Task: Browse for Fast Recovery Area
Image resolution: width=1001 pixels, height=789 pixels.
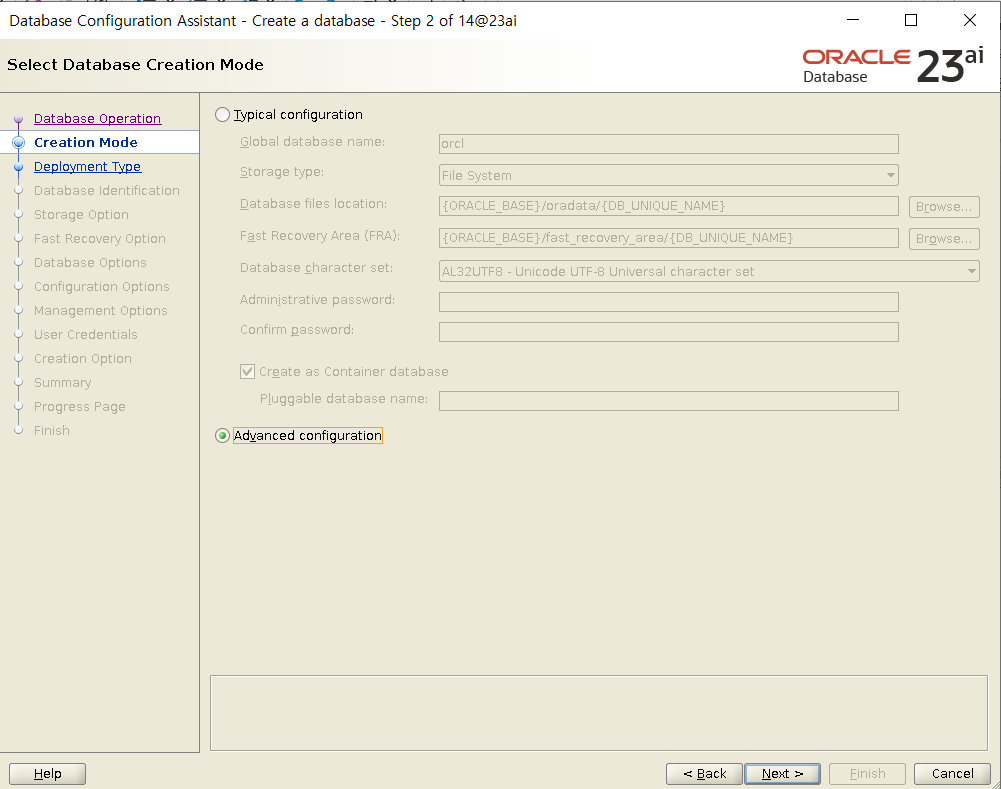Action: pyautogui.click(x=944, y=239)
